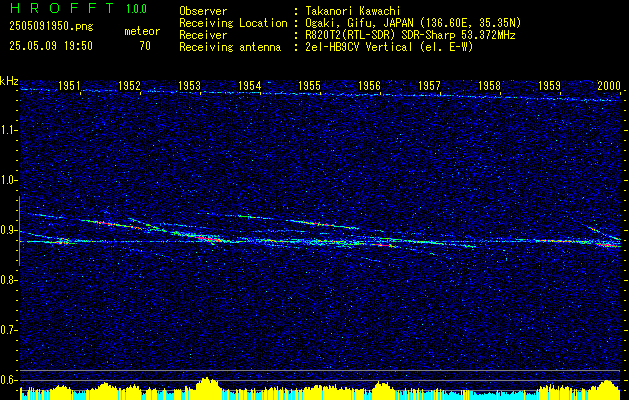Click the 1958 time marker
Viewport: 629px width, 400px height.
tap(489, 85)
